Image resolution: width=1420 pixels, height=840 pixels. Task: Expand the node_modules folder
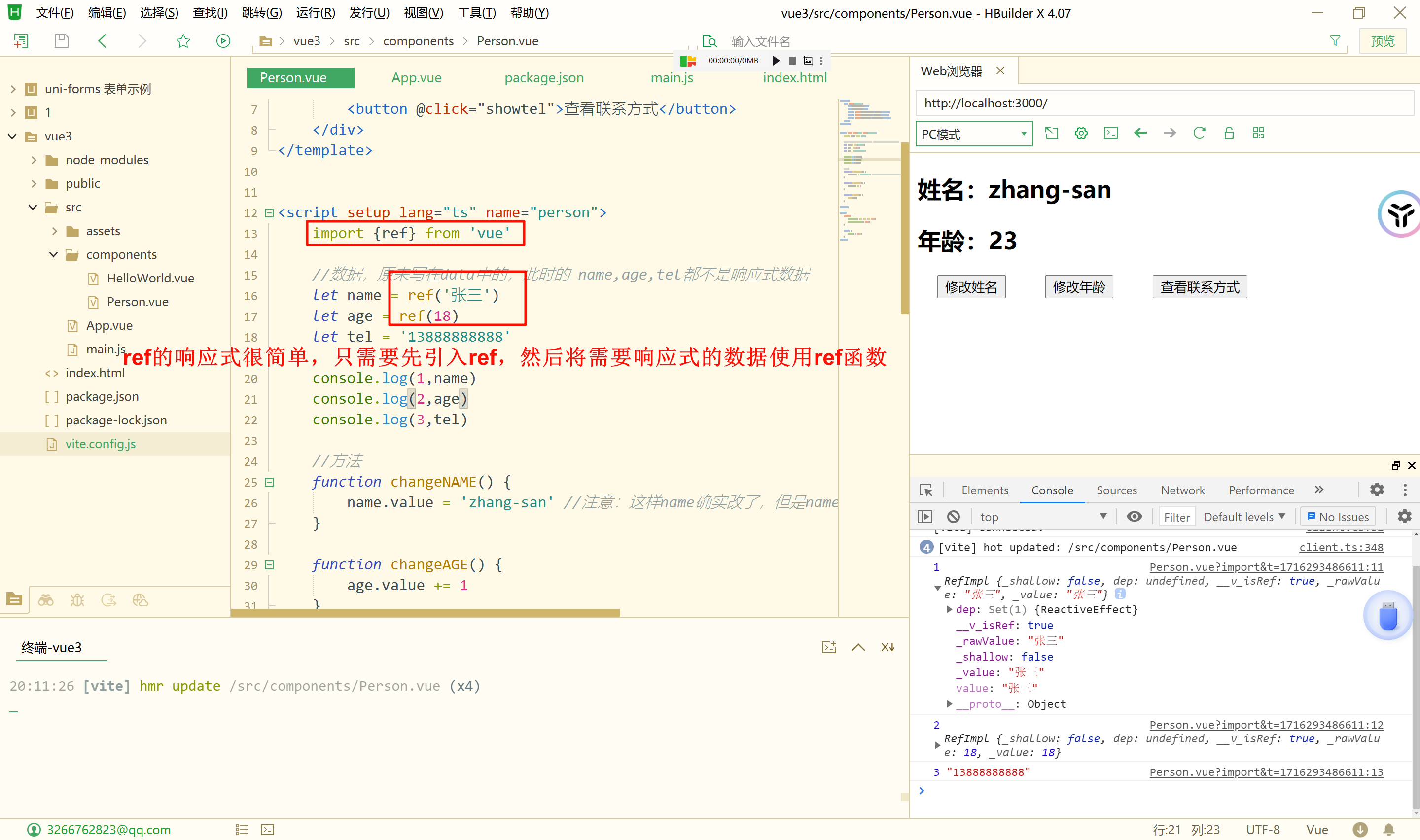pyautogui.click(x=34, y=160)
